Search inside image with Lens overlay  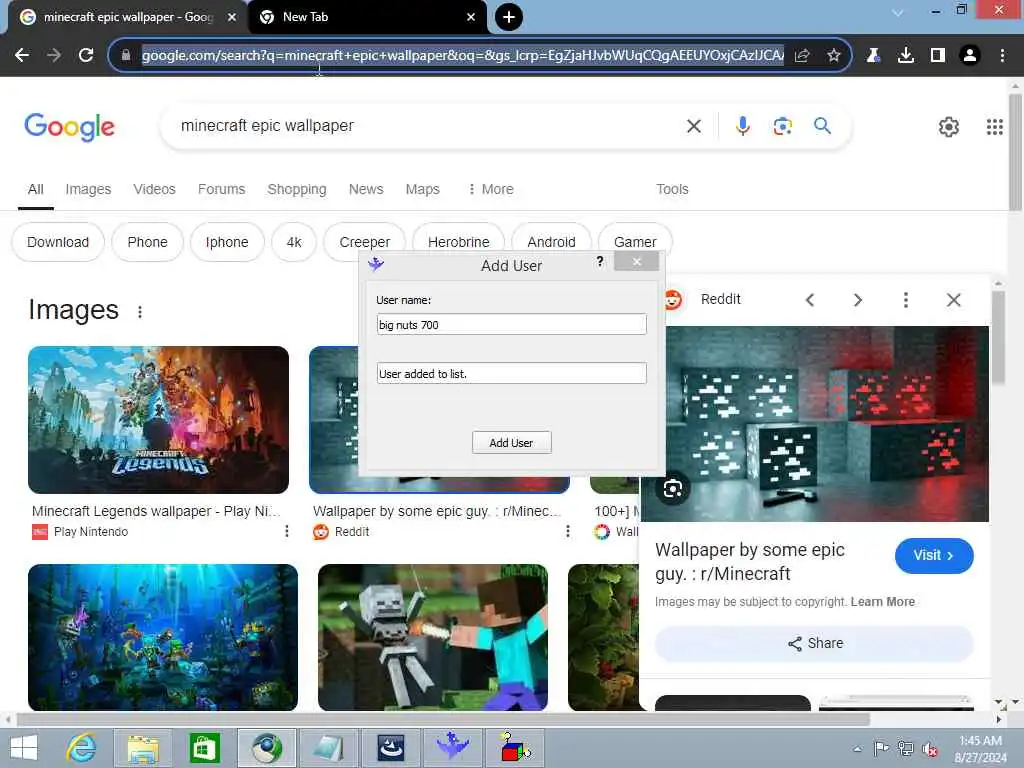673,488
